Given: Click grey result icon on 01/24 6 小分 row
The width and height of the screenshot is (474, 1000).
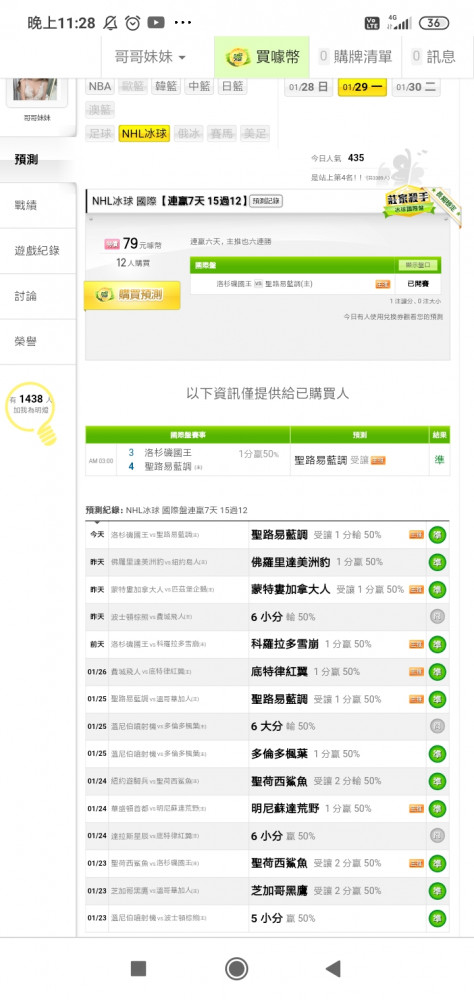Looking at the screenshot, I should 438,836.
